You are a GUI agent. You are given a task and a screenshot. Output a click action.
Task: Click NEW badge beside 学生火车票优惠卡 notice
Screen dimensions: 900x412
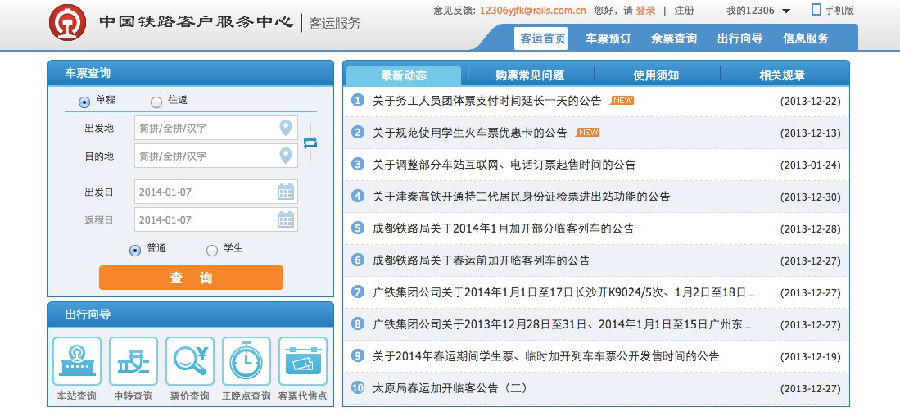point(587,133)
